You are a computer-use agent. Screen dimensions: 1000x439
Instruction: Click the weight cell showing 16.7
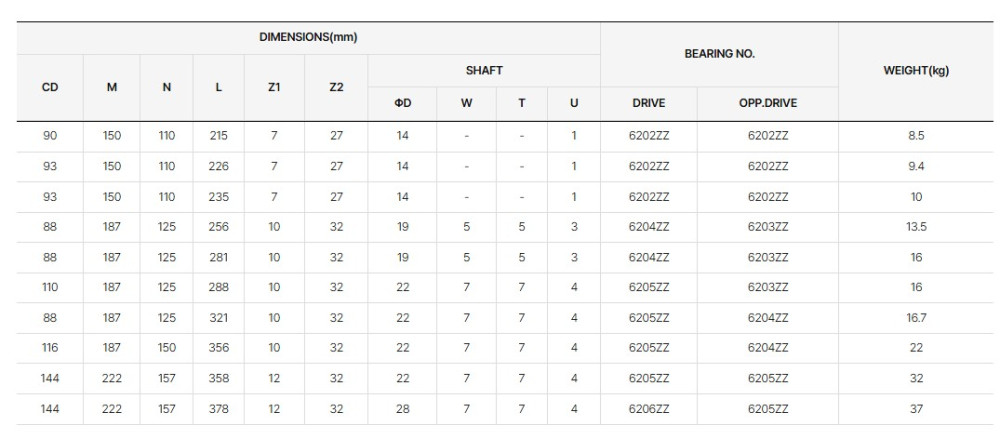click(916, 318)
